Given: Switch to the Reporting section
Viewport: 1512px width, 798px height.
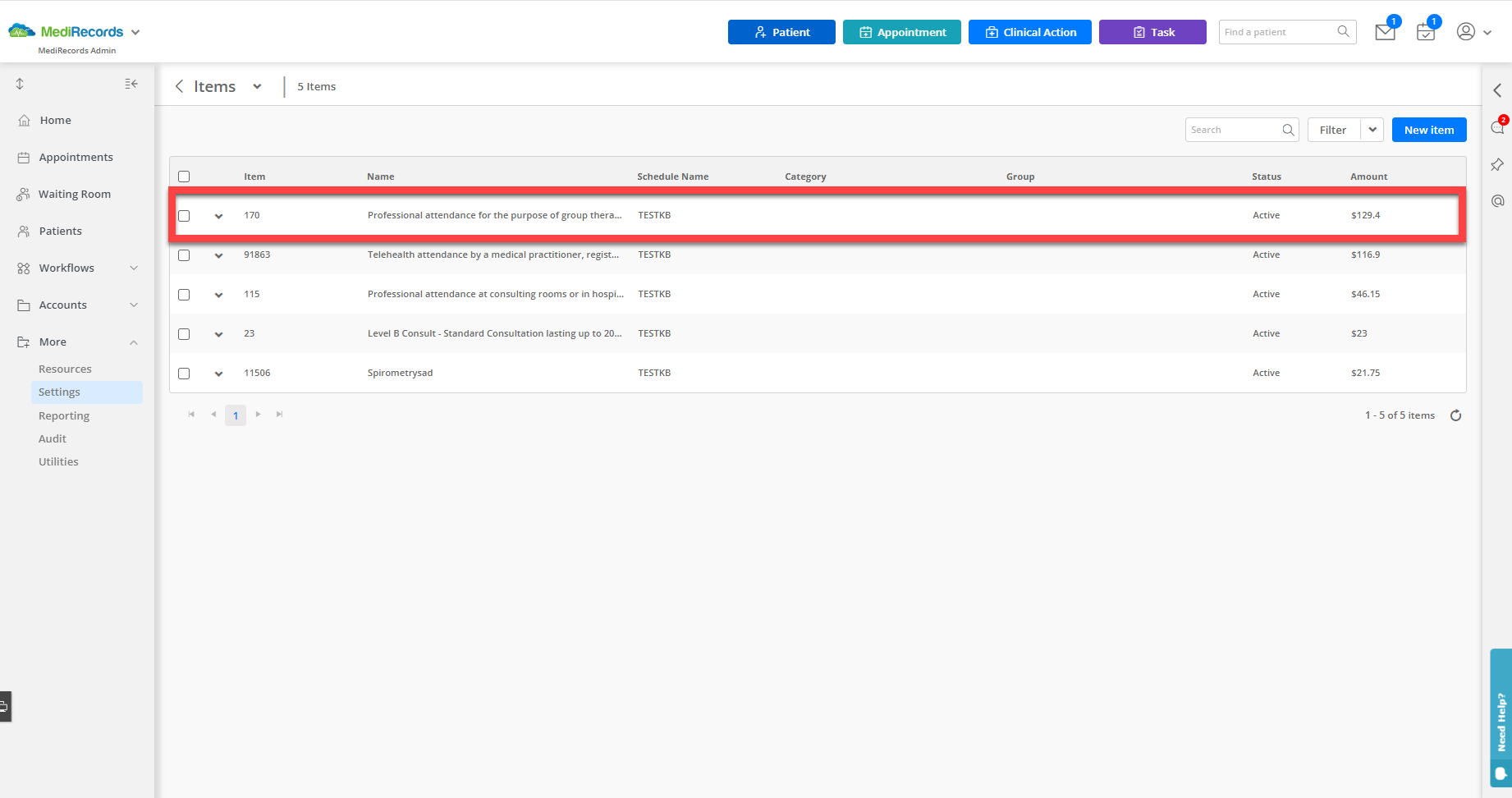Looking at the screenshot, I should coord(64,415).
